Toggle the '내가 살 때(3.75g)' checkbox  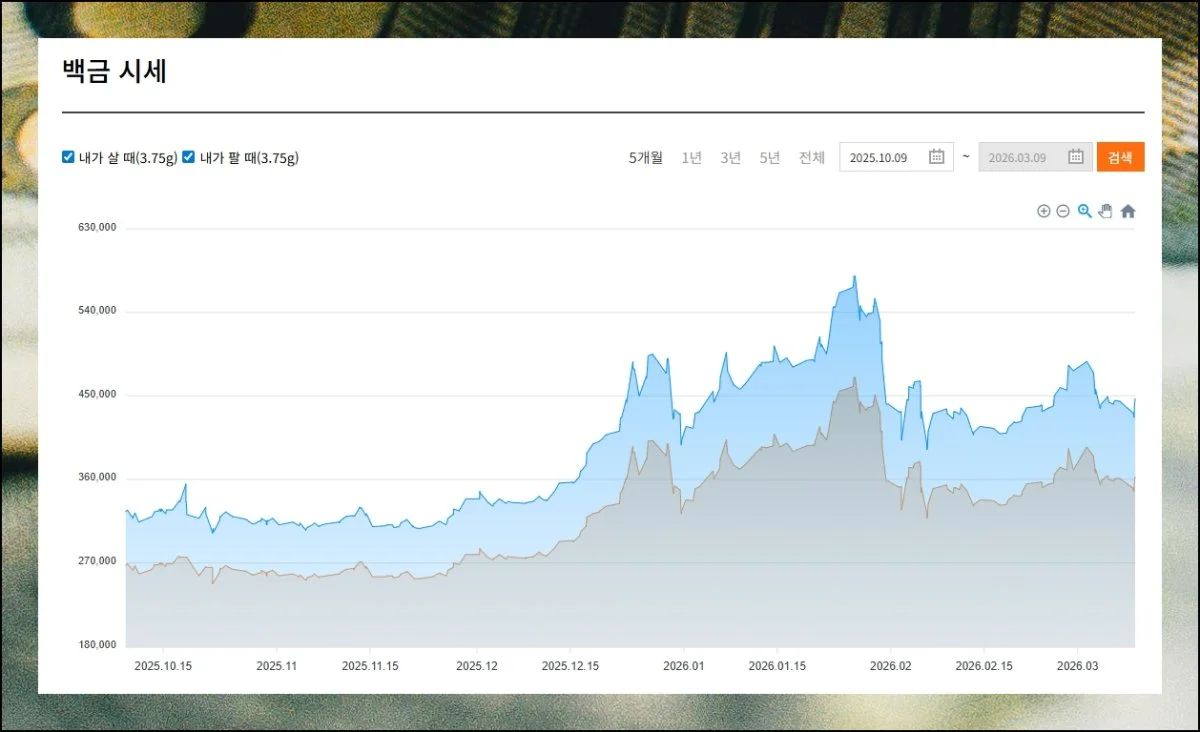[68, 157]
